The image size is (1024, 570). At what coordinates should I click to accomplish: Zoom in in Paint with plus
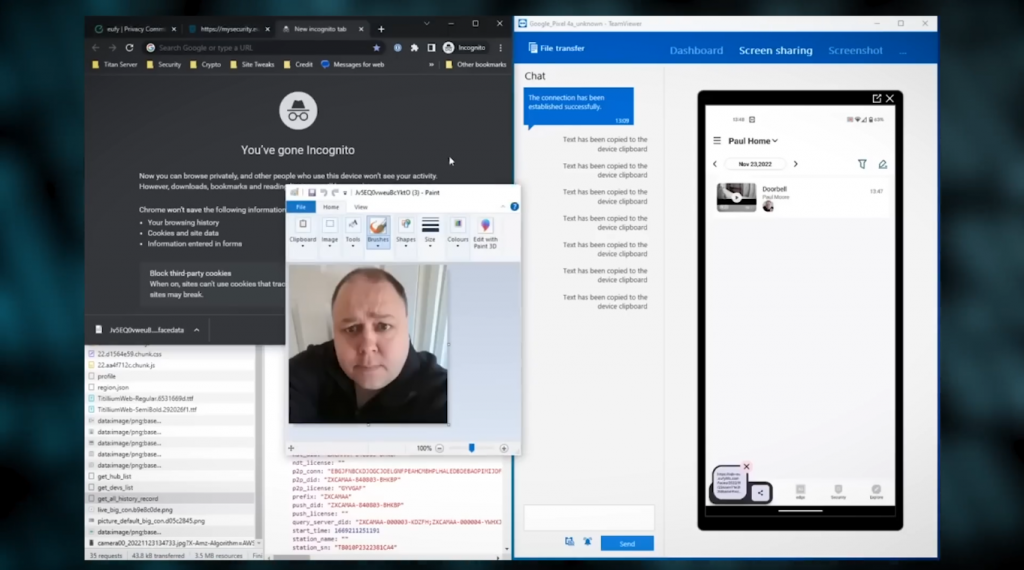[x=504, y=449]
